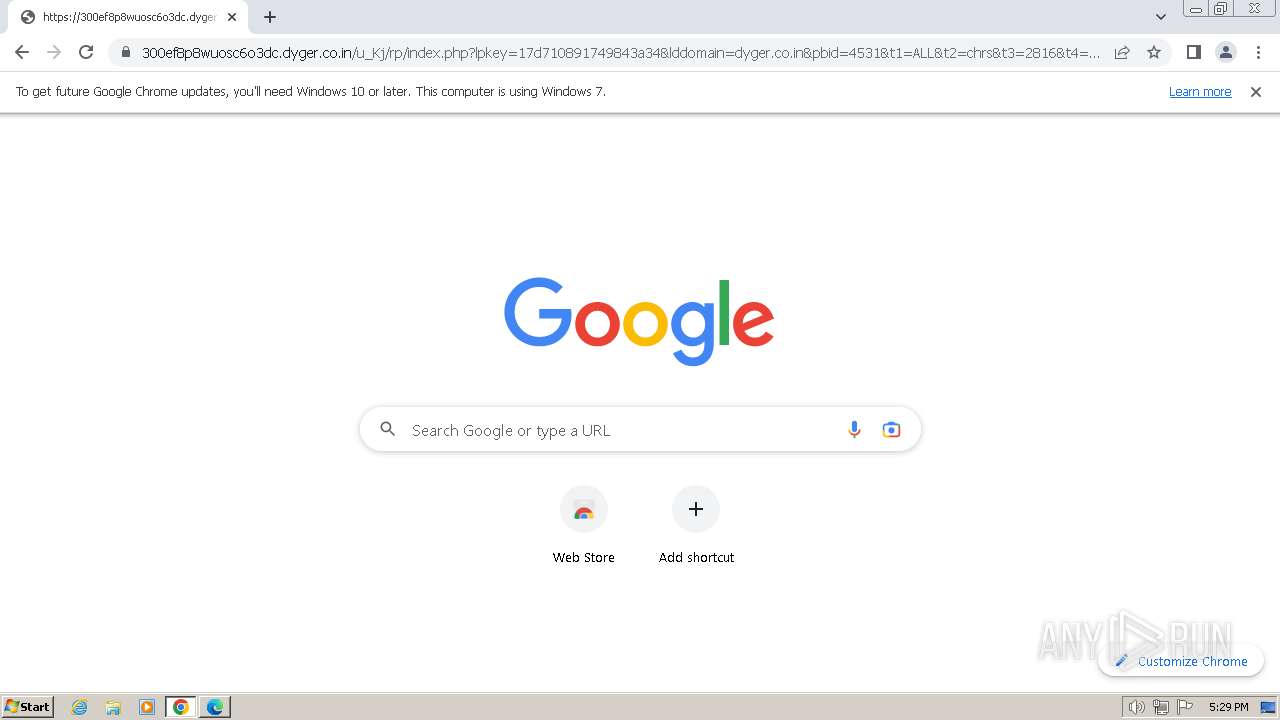Viewport: 1280px width, 720px height.
Task: Start voice search with microphone icon
Action: (x=854, y=430)
